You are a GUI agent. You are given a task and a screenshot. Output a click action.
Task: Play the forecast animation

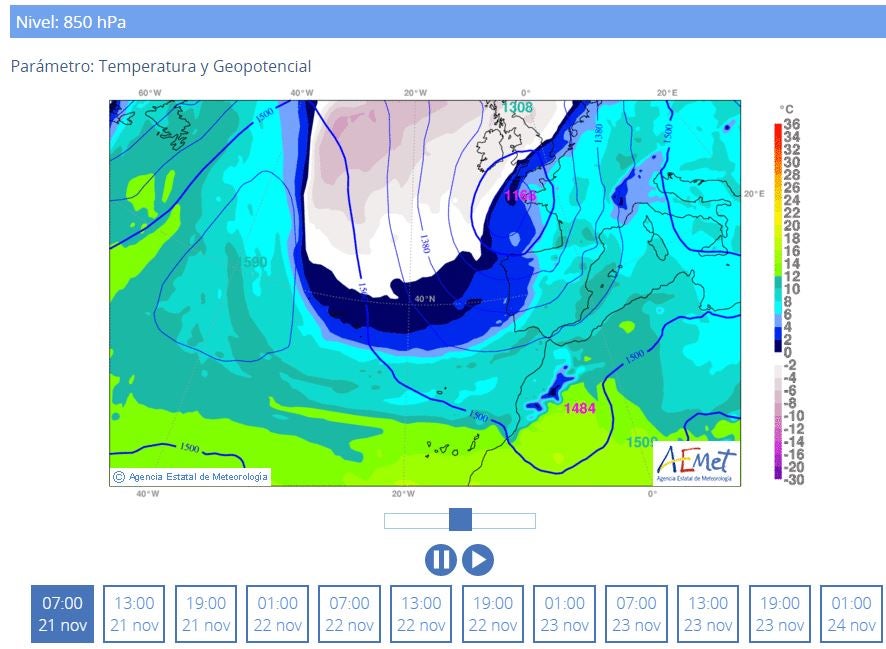point(477,559)
